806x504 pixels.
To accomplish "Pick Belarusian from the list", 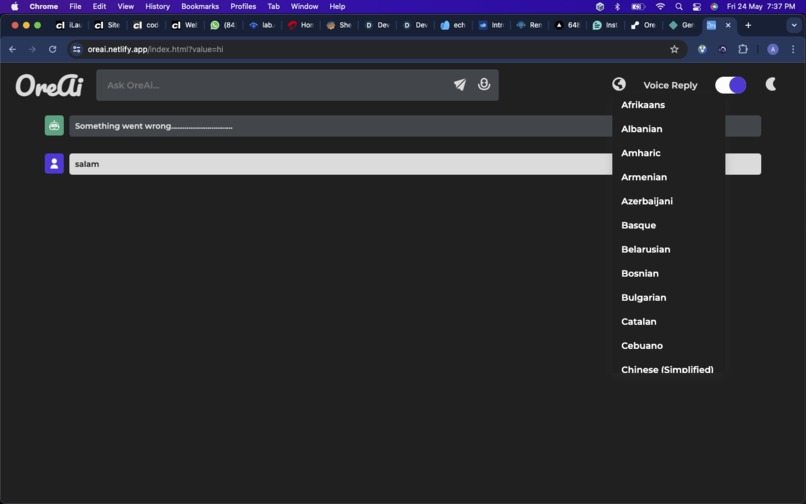I will click(646, 250).
